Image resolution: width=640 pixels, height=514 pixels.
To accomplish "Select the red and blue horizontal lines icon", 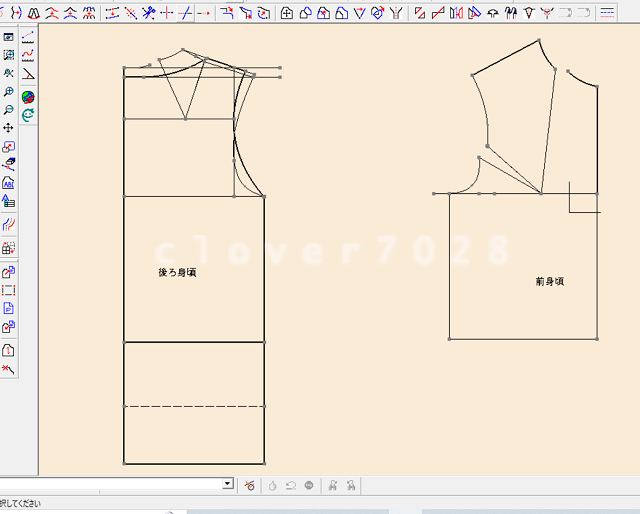I will click(x=607, y=13).
